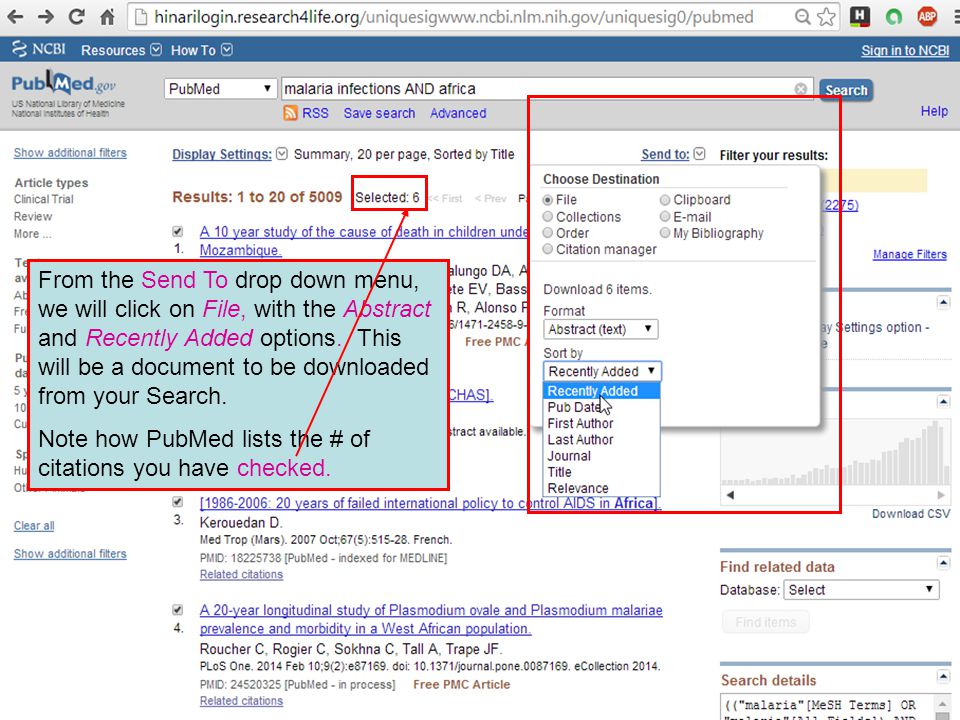The height and width of the screenshot is (720, 960).
Task: Choose First Author in sort list
Action: click(x=601, y=424)
